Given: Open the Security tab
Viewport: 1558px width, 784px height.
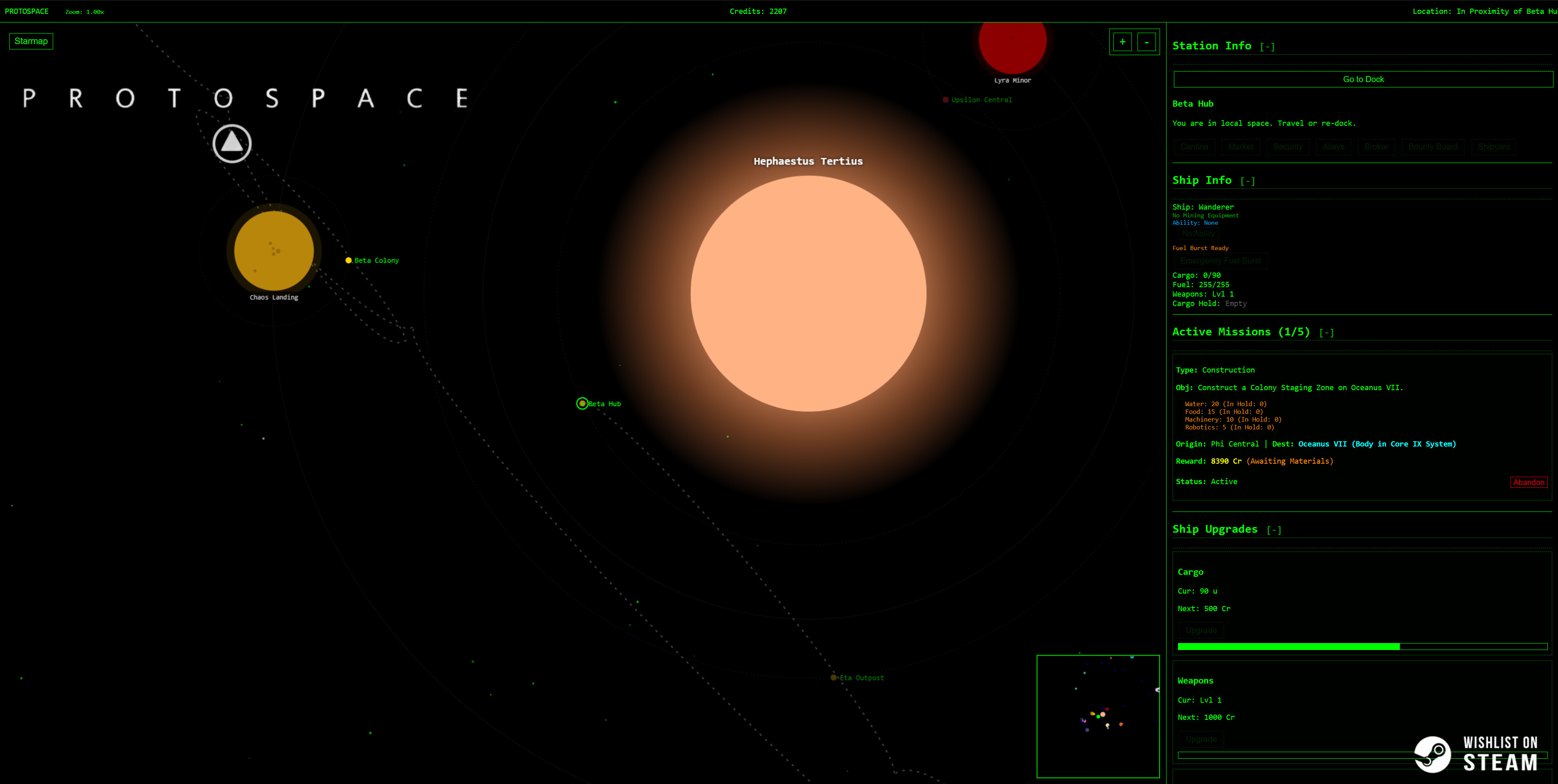Looking at the screenshot, I should [1288, 147].
